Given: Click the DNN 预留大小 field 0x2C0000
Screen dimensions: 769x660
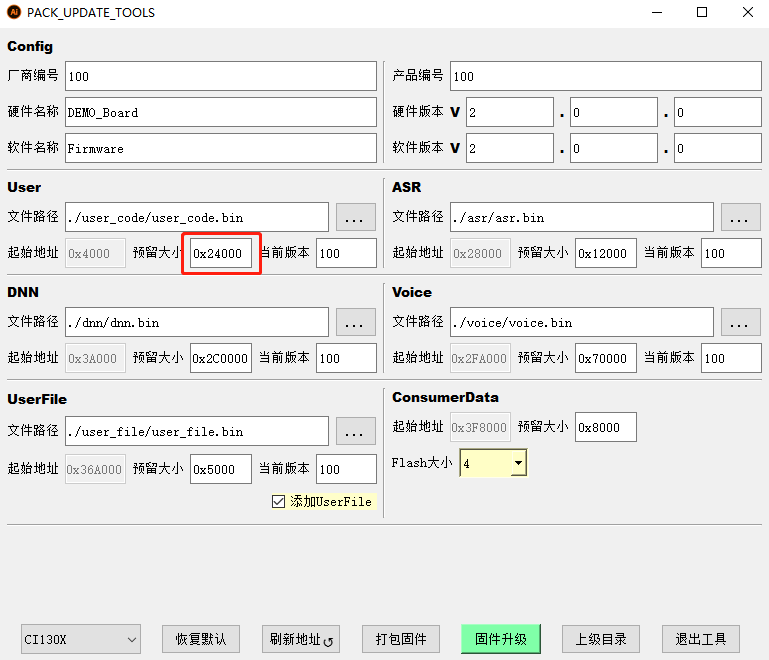Looking at the screenshot, I should 221,358.
